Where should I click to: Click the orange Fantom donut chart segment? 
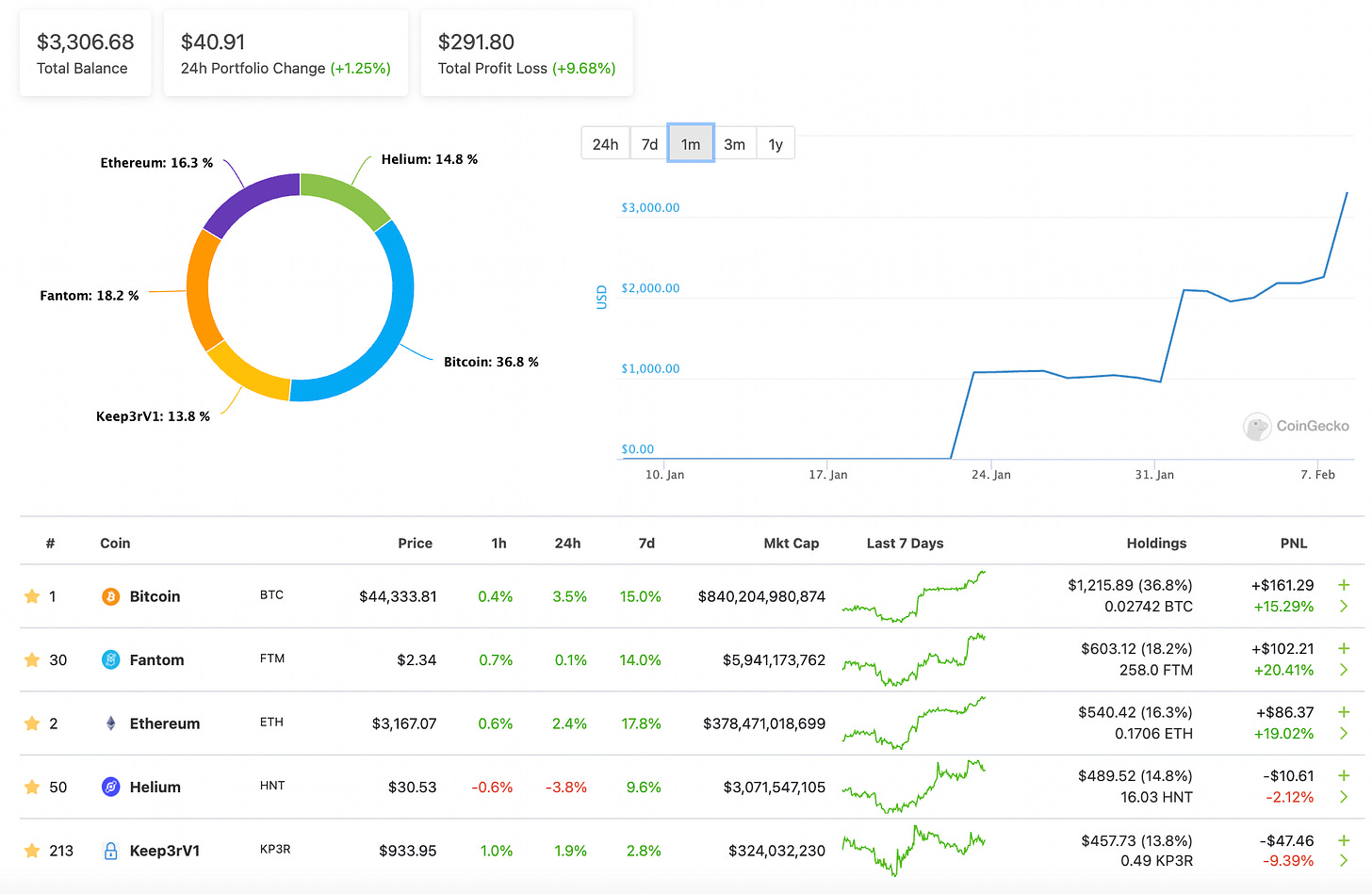[199, 292]
